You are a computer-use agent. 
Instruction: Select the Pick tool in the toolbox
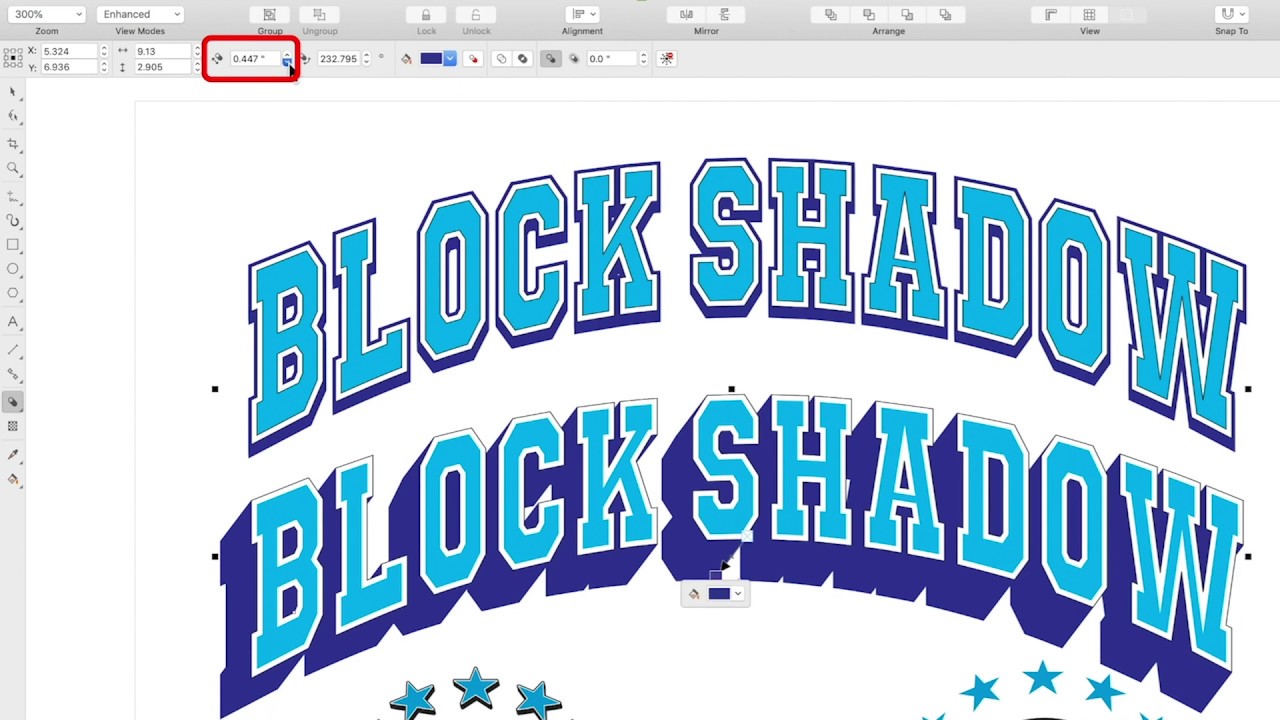(13, 92)
